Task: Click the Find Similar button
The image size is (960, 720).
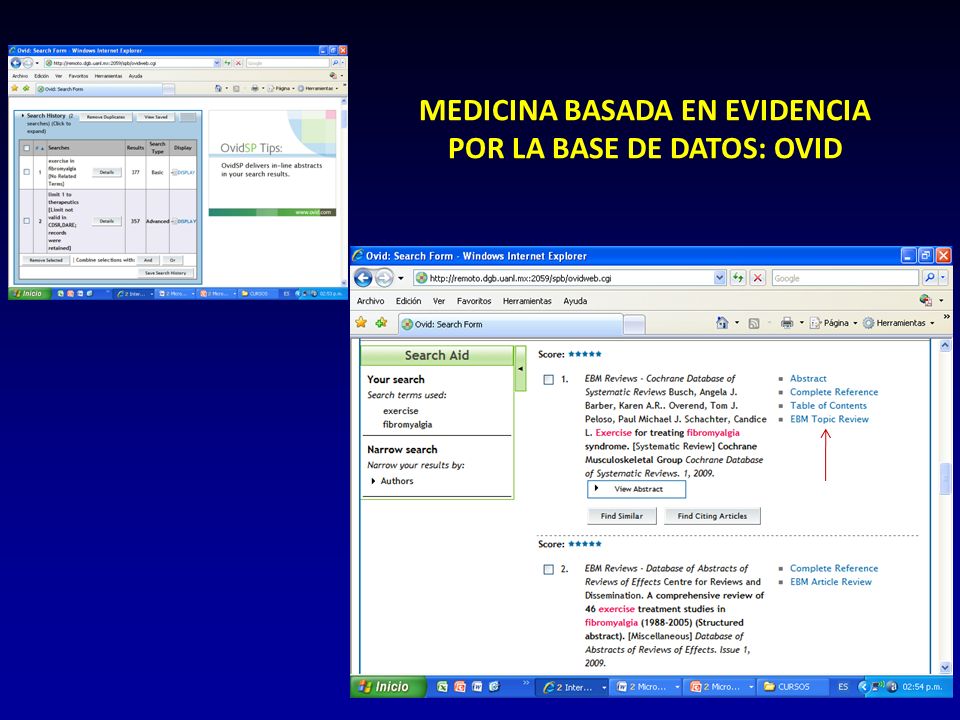Action: point(621,516)
